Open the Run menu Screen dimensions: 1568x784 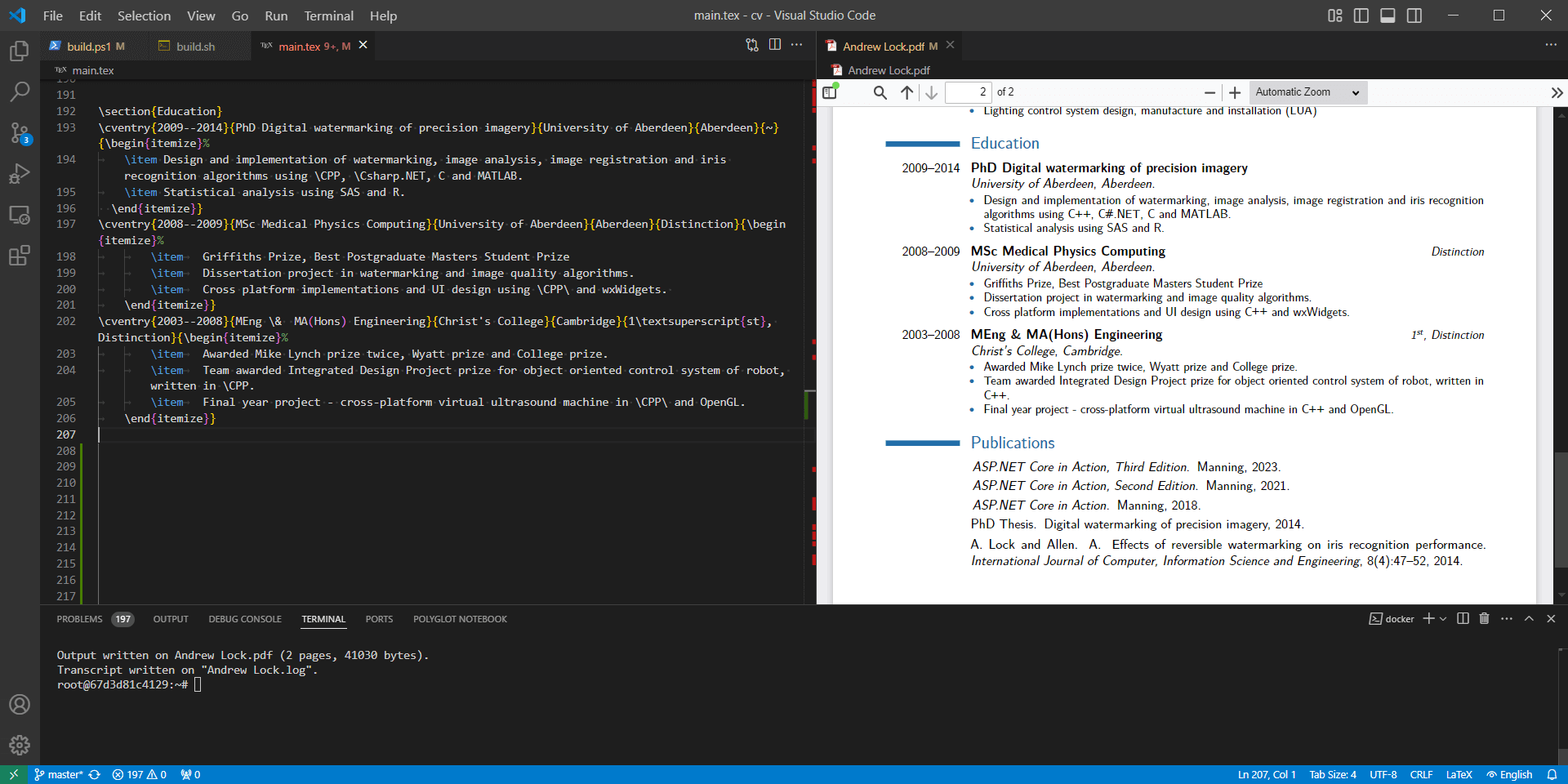click(276, 16)
